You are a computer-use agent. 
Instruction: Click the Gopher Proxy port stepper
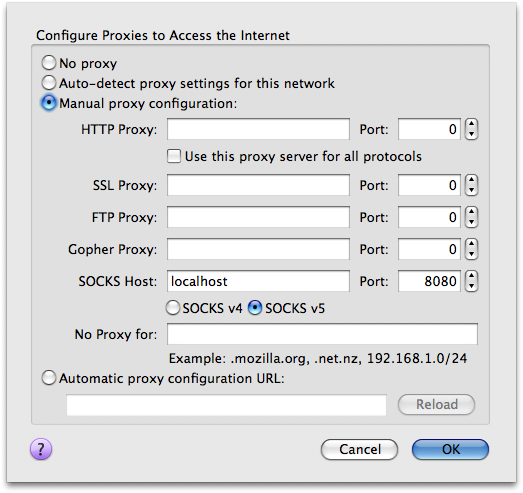click(471, 249)
